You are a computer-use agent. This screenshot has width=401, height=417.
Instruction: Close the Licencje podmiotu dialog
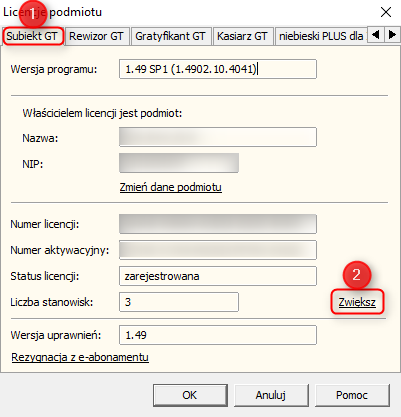(x=386, y=12)
